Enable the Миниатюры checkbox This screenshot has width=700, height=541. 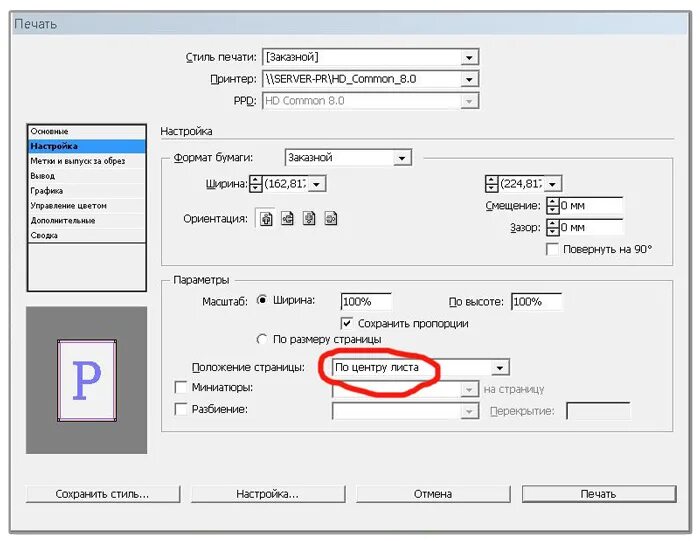pyautogui.click(x=181, y=387)
